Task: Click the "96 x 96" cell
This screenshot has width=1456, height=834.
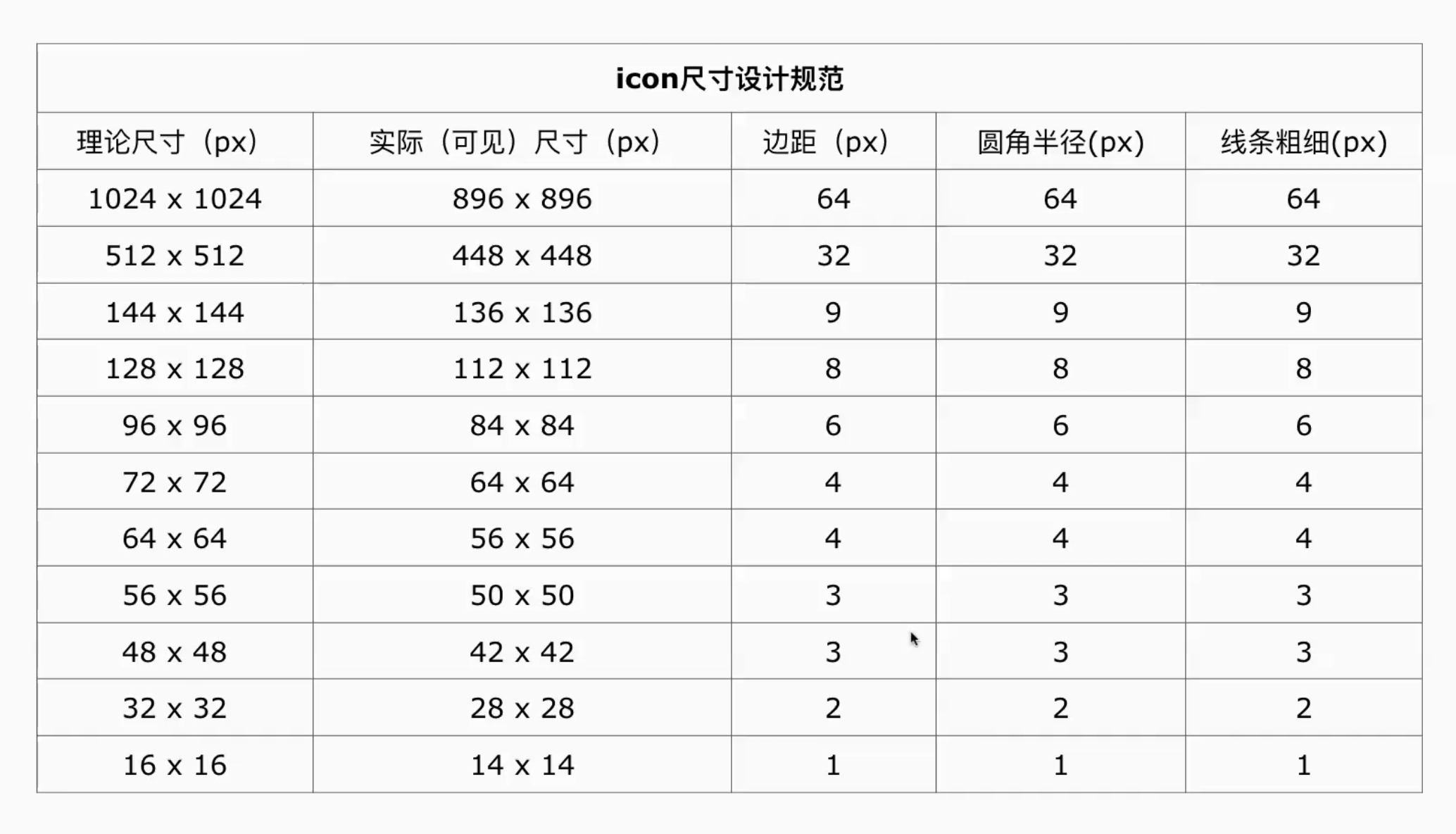Action: [x=175, y=425]
